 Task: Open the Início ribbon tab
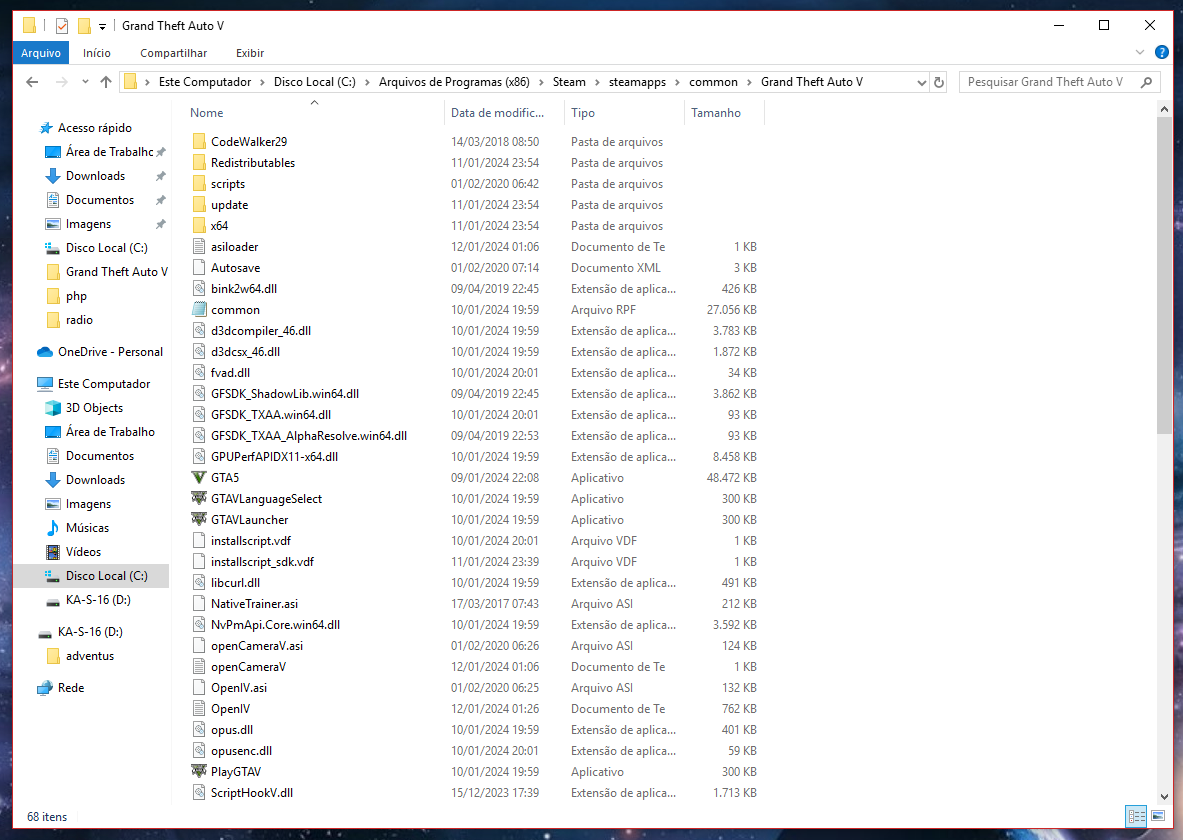97,53
